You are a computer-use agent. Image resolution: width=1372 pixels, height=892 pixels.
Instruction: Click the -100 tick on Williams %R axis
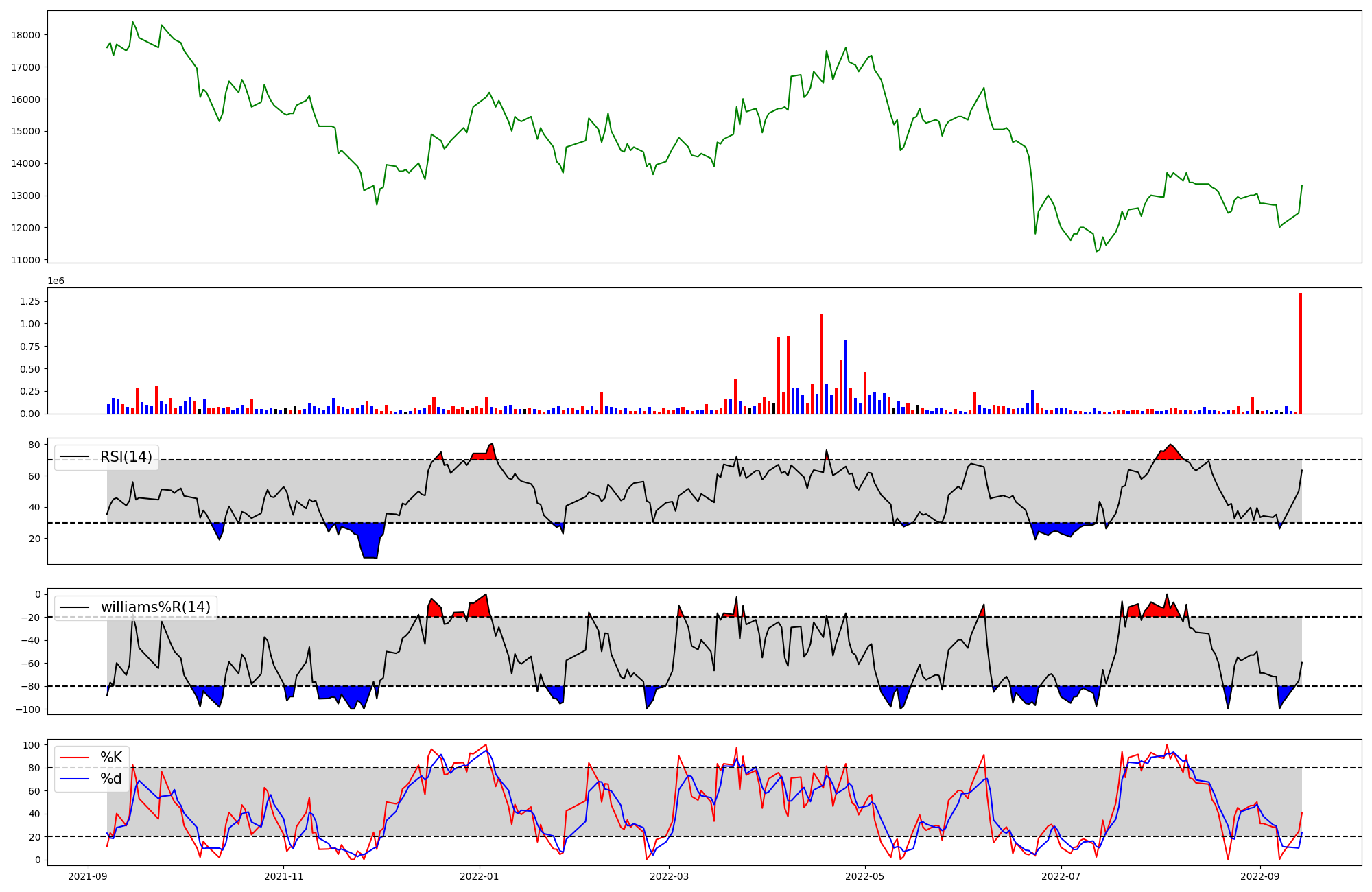[x=27, y=709]
